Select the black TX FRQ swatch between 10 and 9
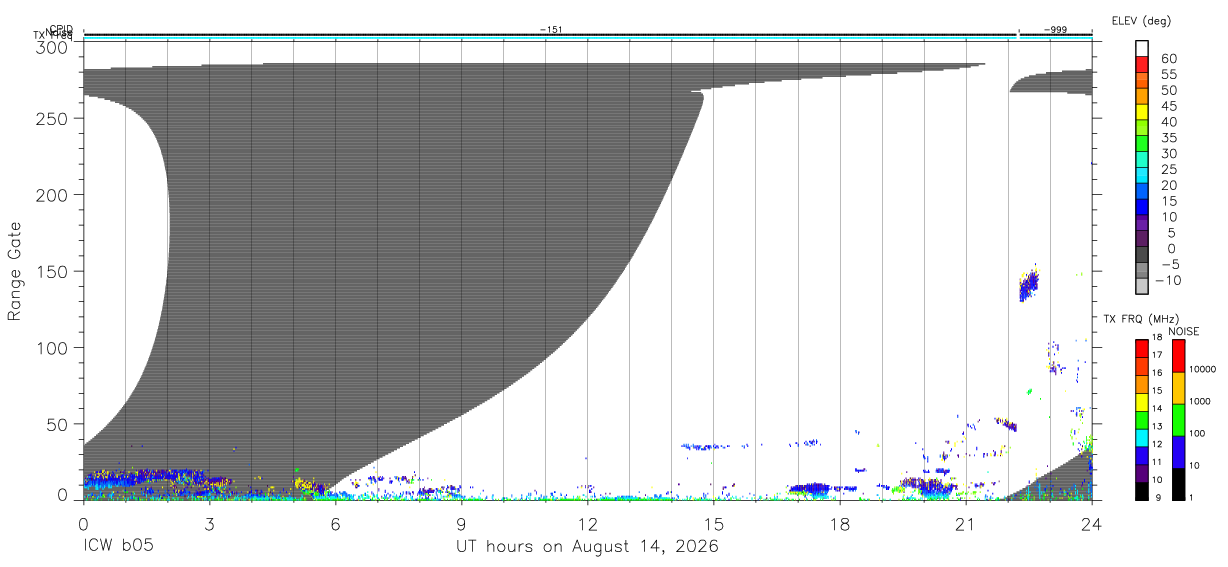This screenshot has height=567, width=1228. point(1141,490)
